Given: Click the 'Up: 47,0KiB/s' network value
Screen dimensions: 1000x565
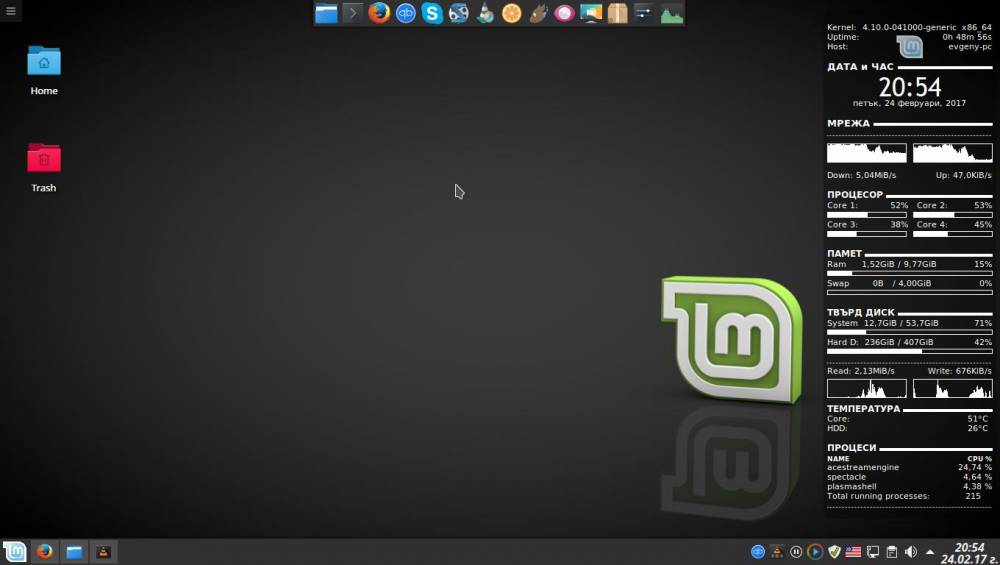Looking at the screenshot, I should pyautogui.click(x=964, y=175).
